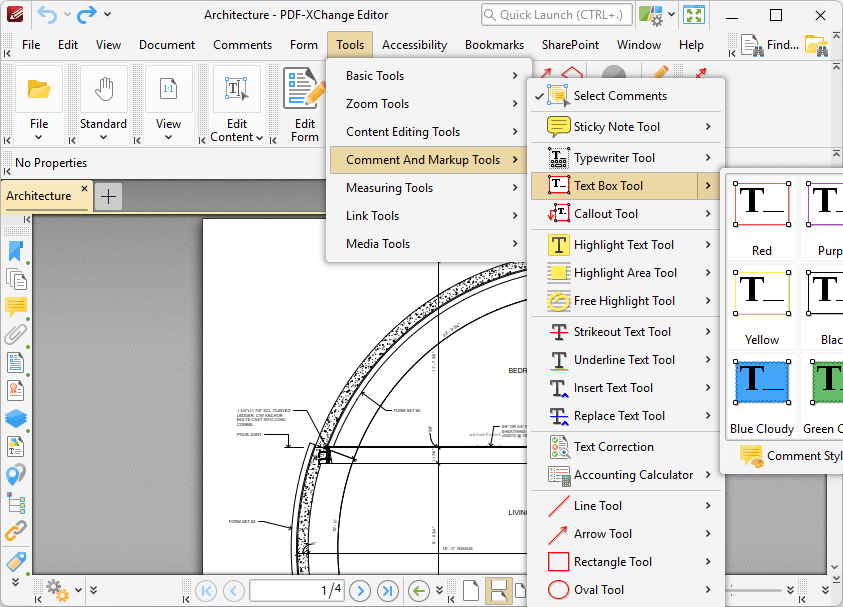
Task: Click the Find button in toolbar
Action: coord(769,45)
